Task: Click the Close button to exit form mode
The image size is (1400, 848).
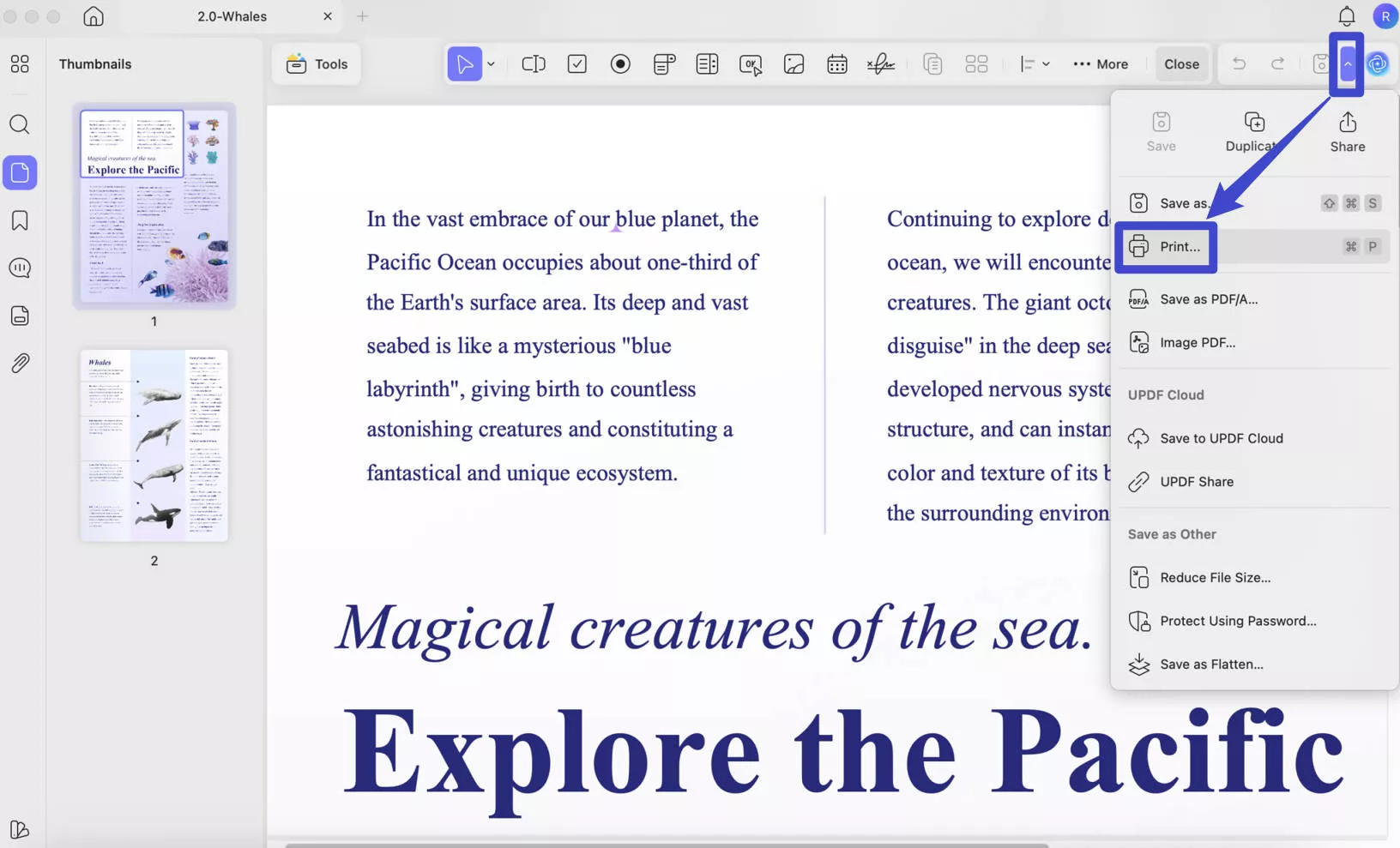Action: [x=1181, y=63]
